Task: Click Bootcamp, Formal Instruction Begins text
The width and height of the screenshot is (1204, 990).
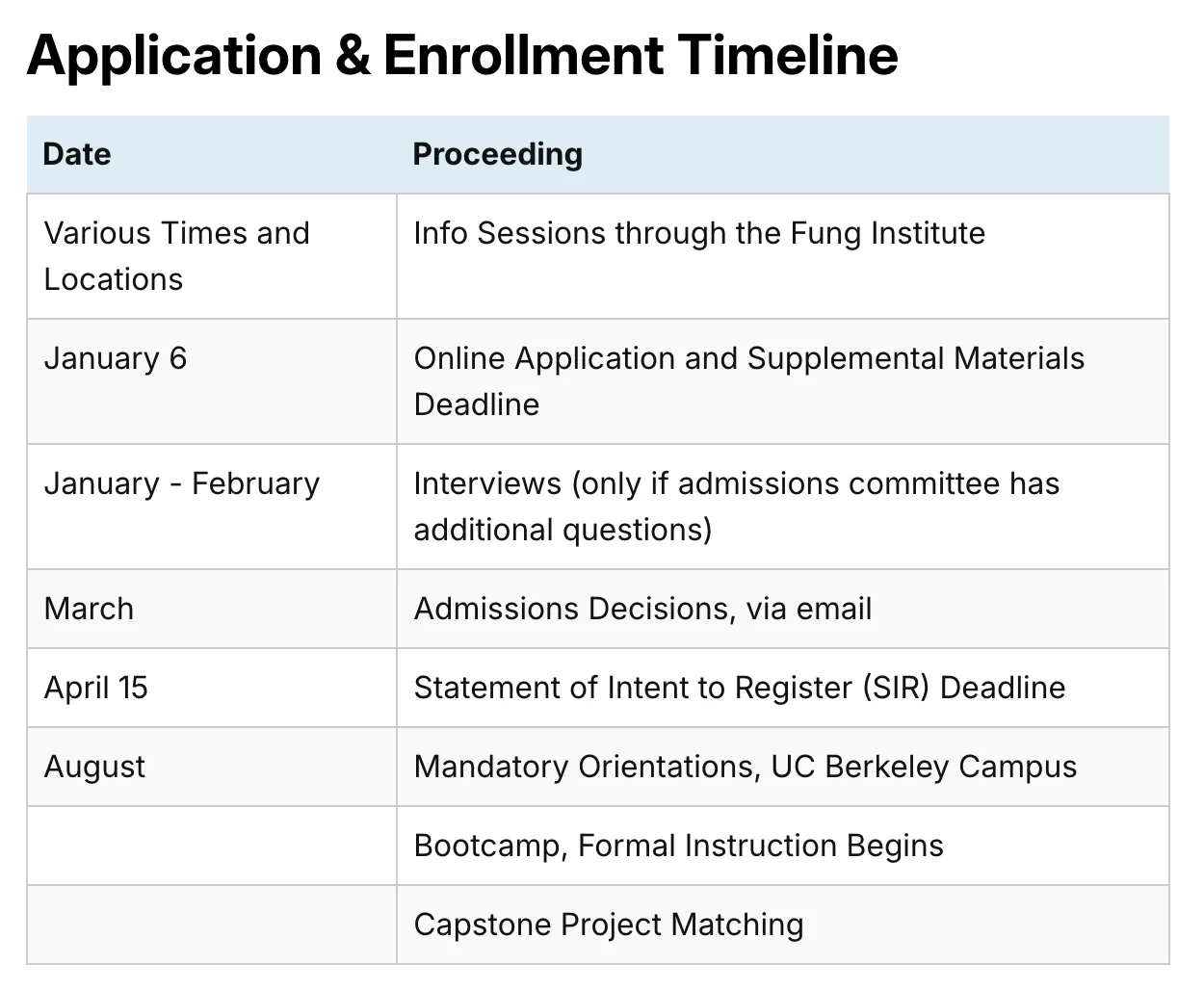Action: pos(678,846)
